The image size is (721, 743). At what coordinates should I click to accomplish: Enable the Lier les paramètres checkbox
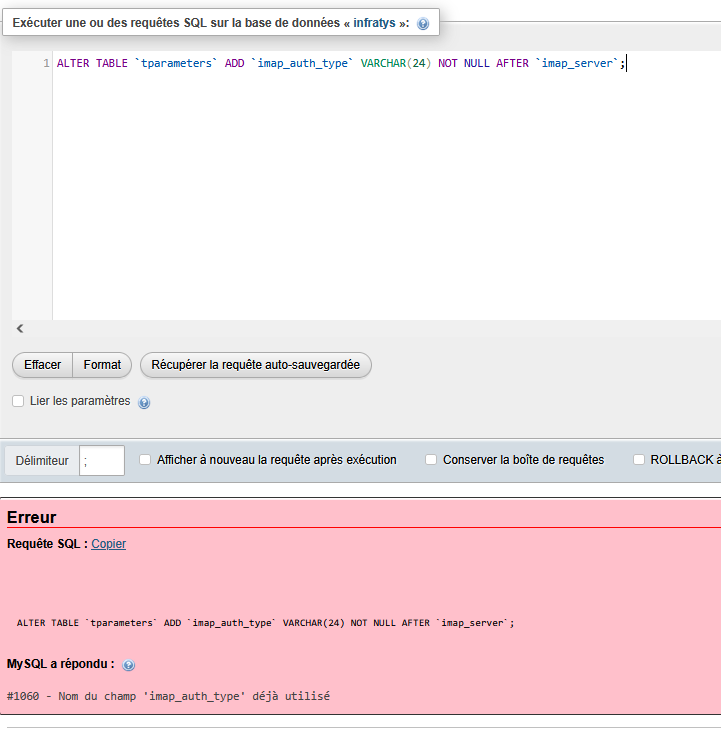pos(18,401)
